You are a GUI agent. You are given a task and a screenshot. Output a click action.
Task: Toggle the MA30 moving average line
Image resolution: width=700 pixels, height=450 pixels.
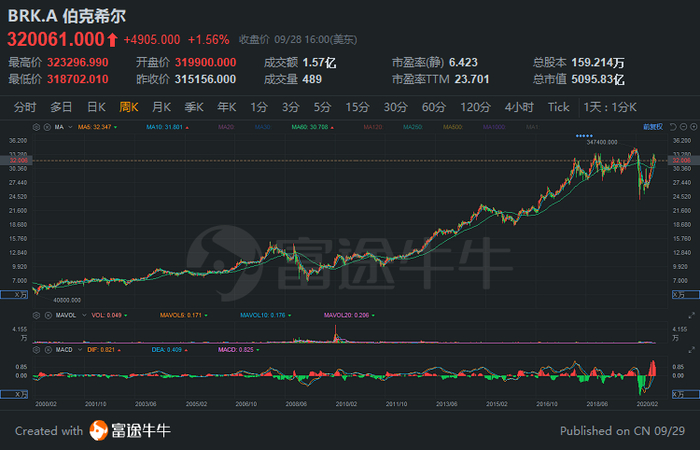[262, 127]
